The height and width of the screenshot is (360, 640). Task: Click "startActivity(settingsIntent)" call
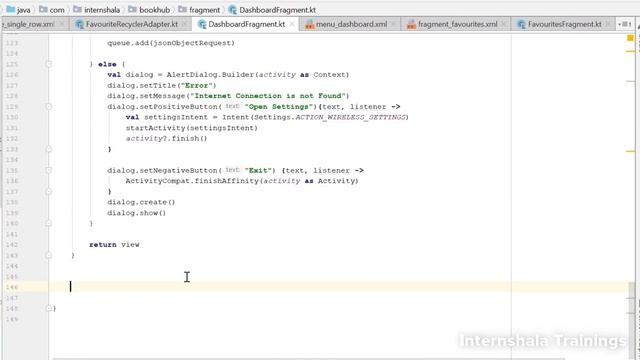[x=191, y=128]
